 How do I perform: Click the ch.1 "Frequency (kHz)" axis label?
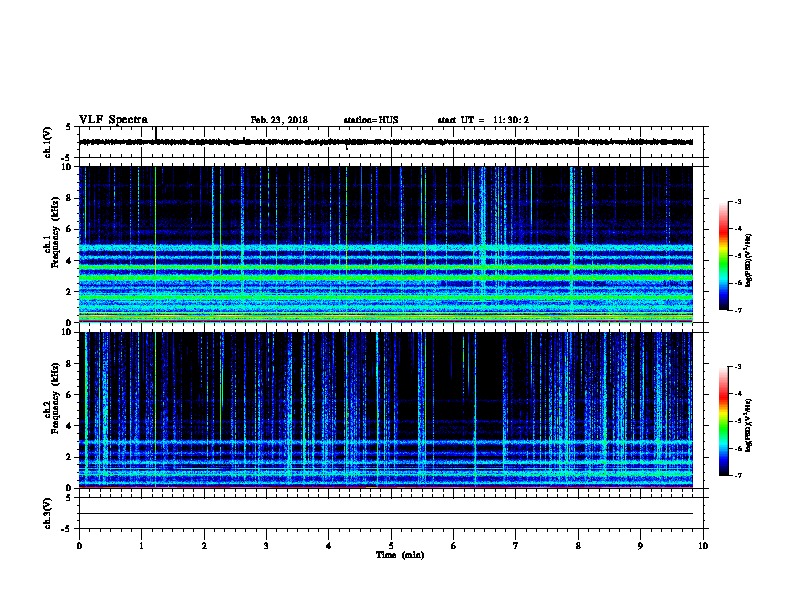[x=54, y=232]
